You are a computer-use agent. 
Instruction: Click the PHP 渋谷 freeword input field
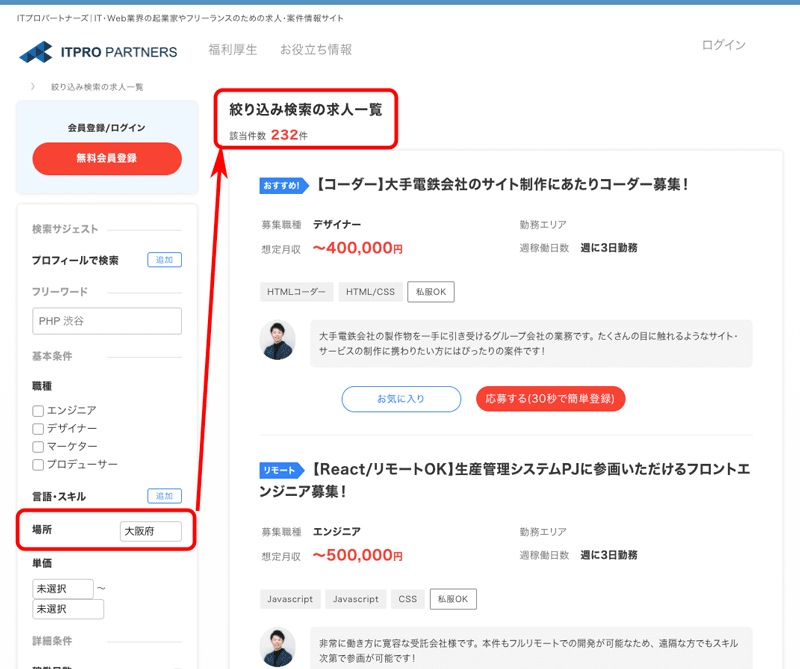tap(106, 321)
